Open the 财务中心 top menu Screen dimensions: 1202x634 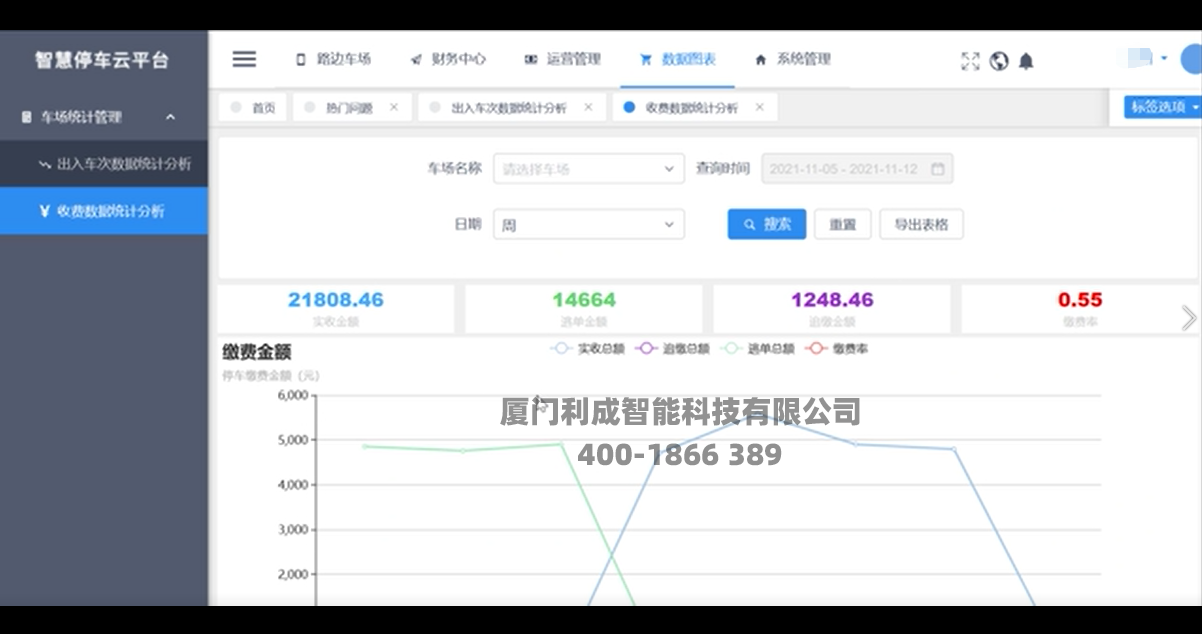(x=449, y=59)
